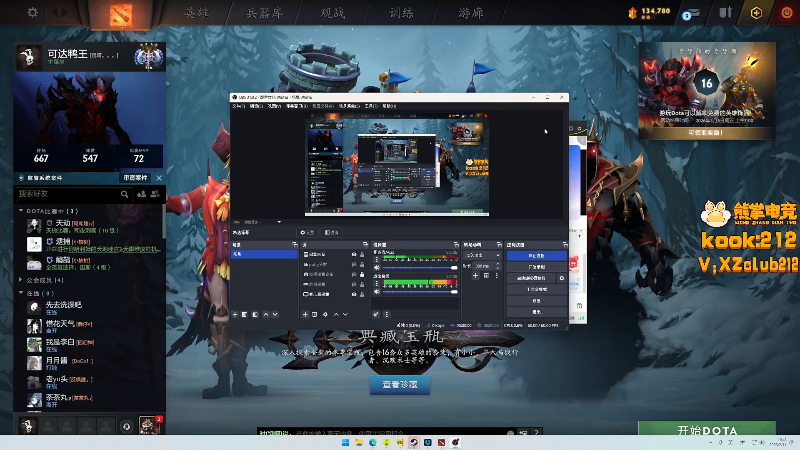800x450 pixels.
Task: Open Mic/Aux channel three-dot options menu
Action: tap(377, 260)
